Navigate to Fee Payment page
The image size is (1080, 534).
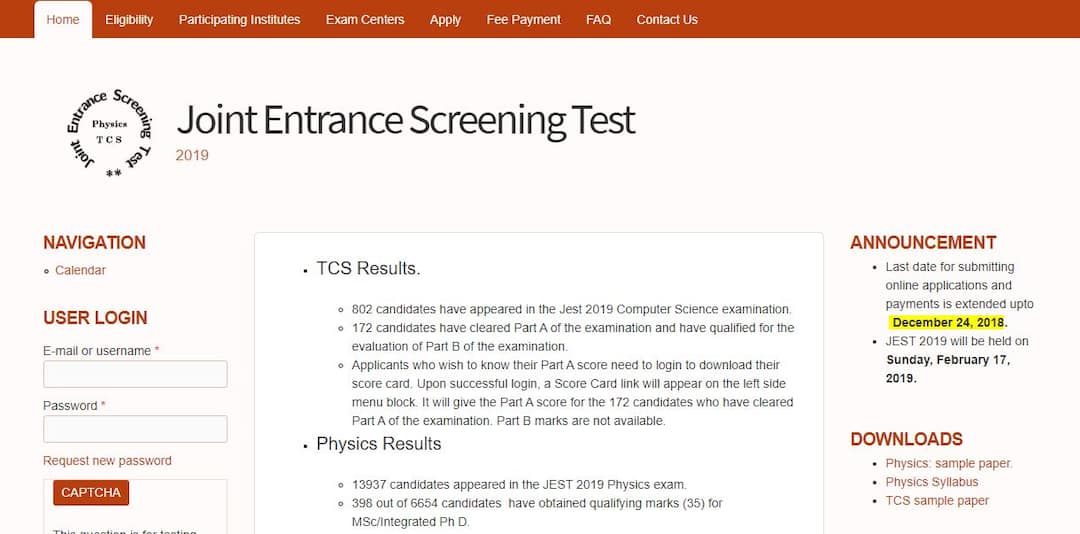pos(523,19)
